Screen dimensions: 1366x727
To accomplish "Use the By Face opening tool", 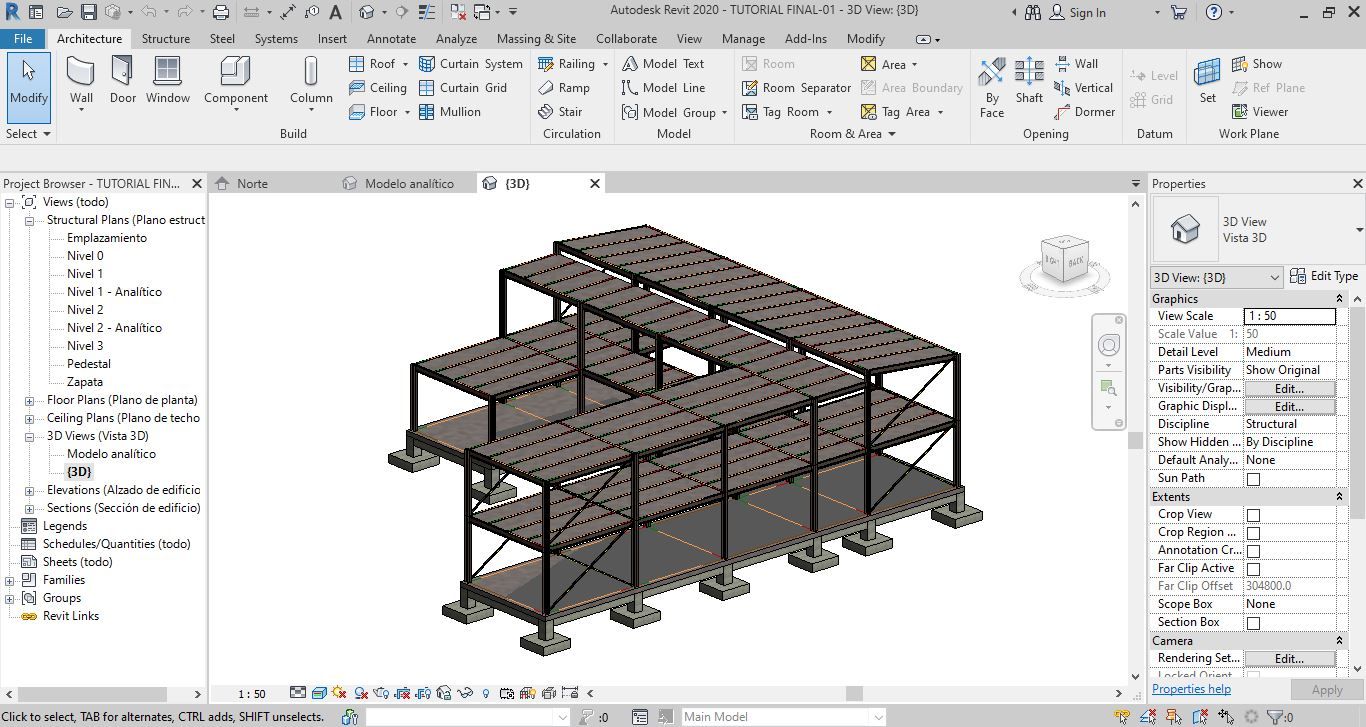I will click(x=992, y=87).
